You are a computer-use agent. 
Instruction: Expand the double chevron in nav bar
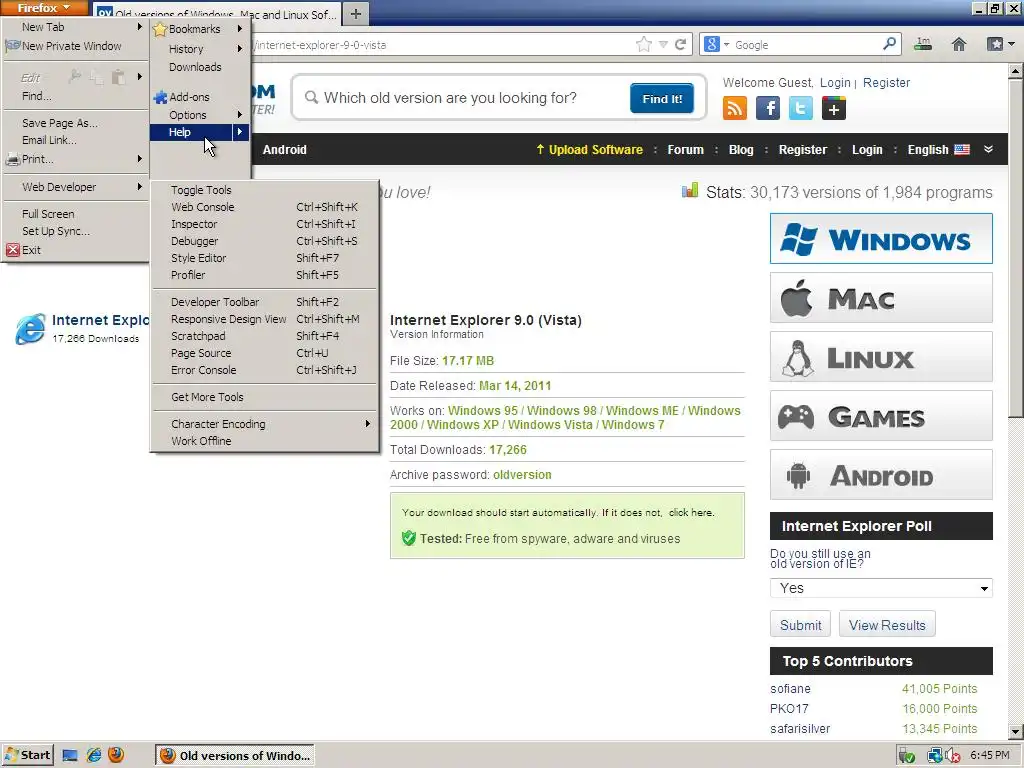pos(989,150)
